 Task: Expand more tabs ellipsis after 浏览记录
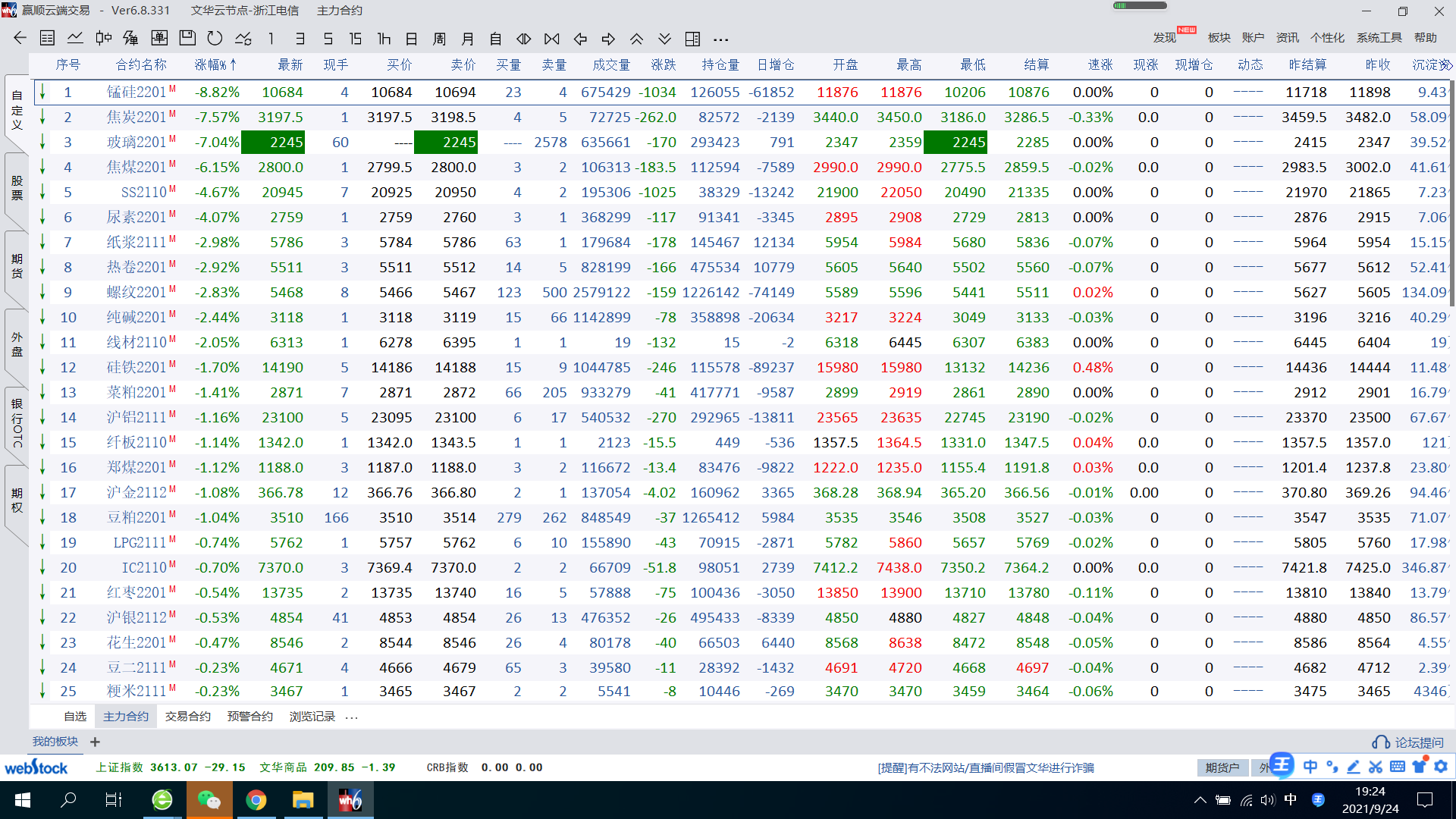click(351, 717)
